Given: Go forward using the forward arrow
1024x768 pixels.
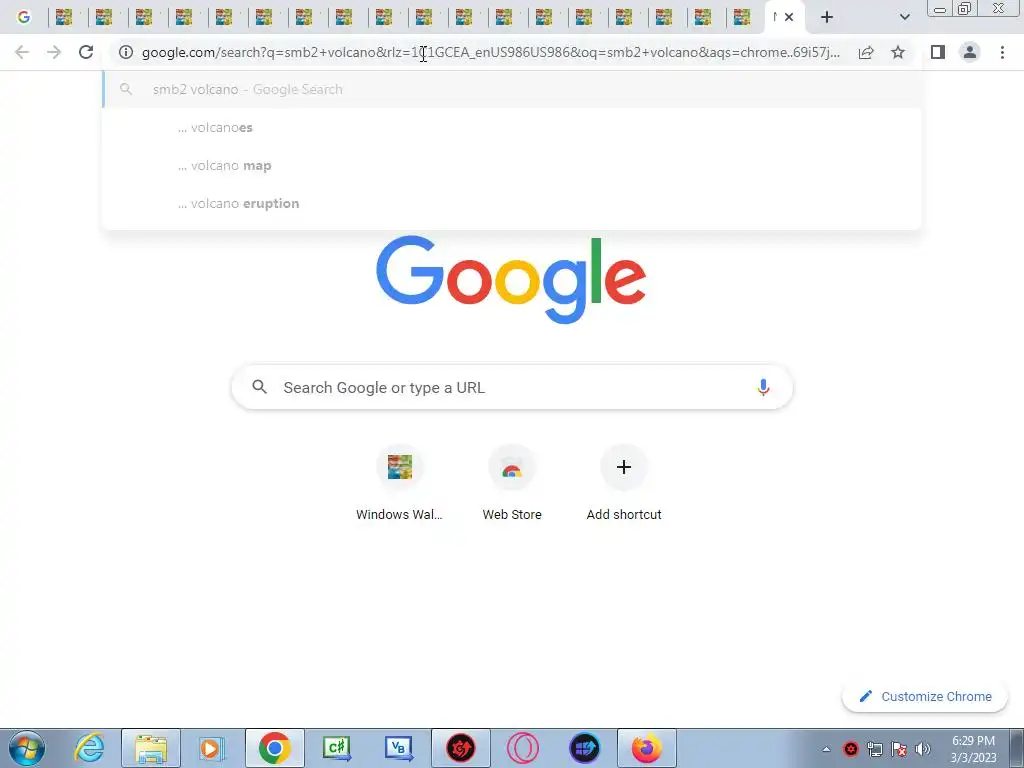Looking at the screenshot, I should pyautogui.click(x=54, y=52).
